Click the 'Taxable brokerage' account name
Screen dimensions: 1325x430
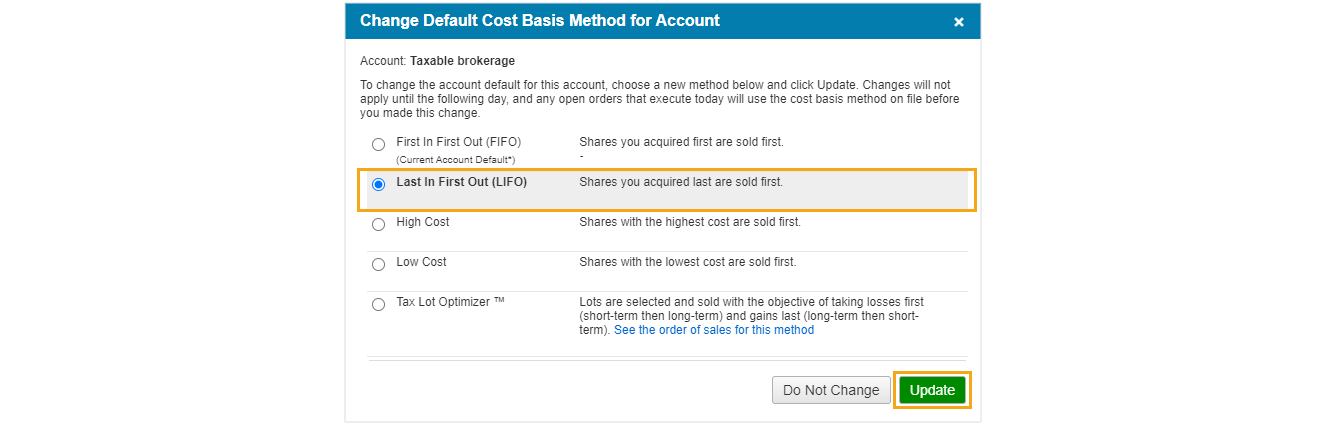point(462,61)
